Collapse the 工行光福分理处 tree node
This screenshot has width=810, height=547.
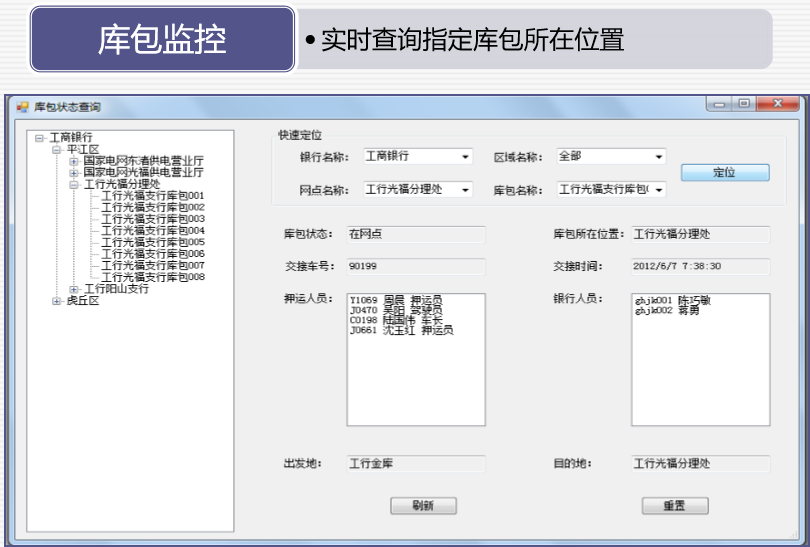point(74,184)
